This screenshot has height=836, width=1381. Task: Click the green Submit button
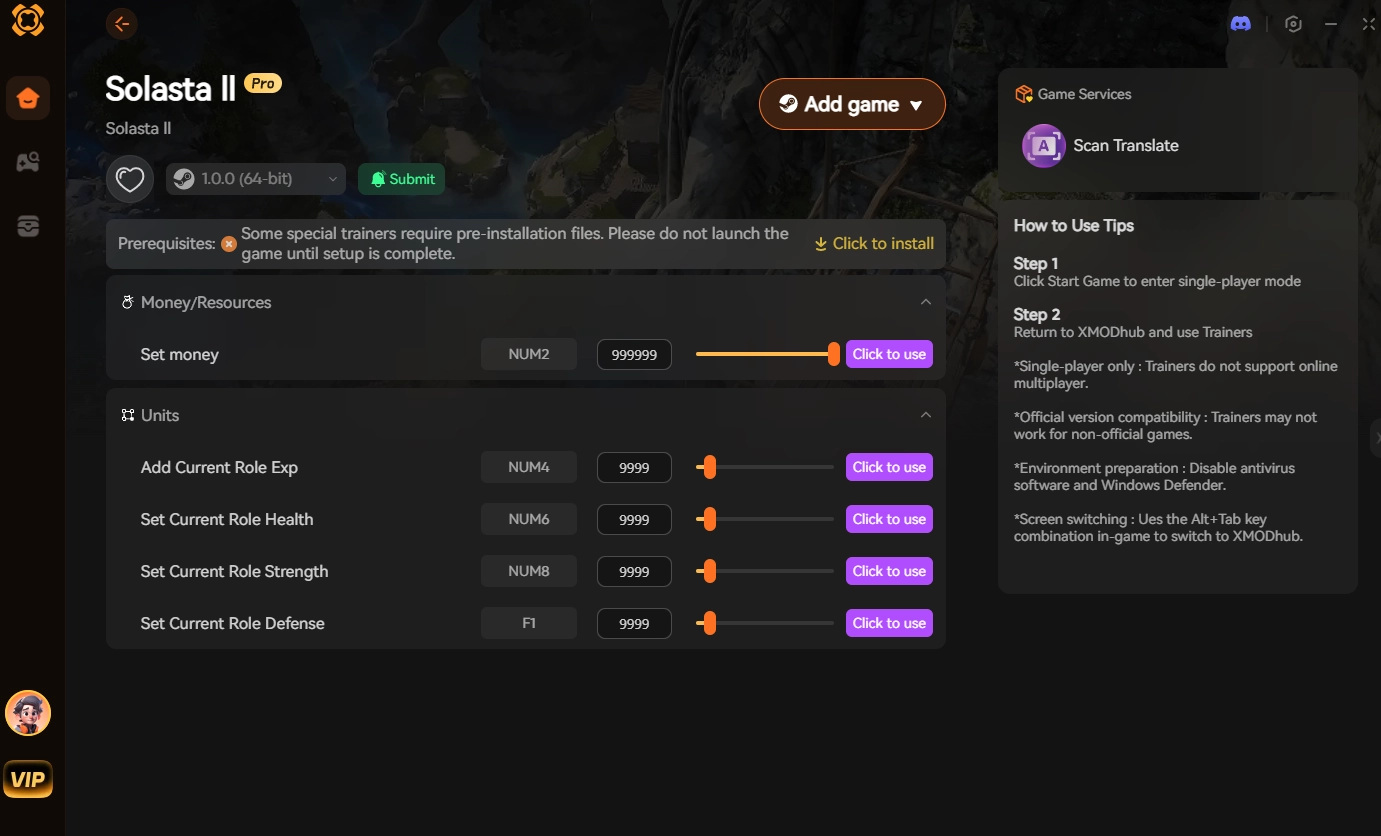(402, 179)
